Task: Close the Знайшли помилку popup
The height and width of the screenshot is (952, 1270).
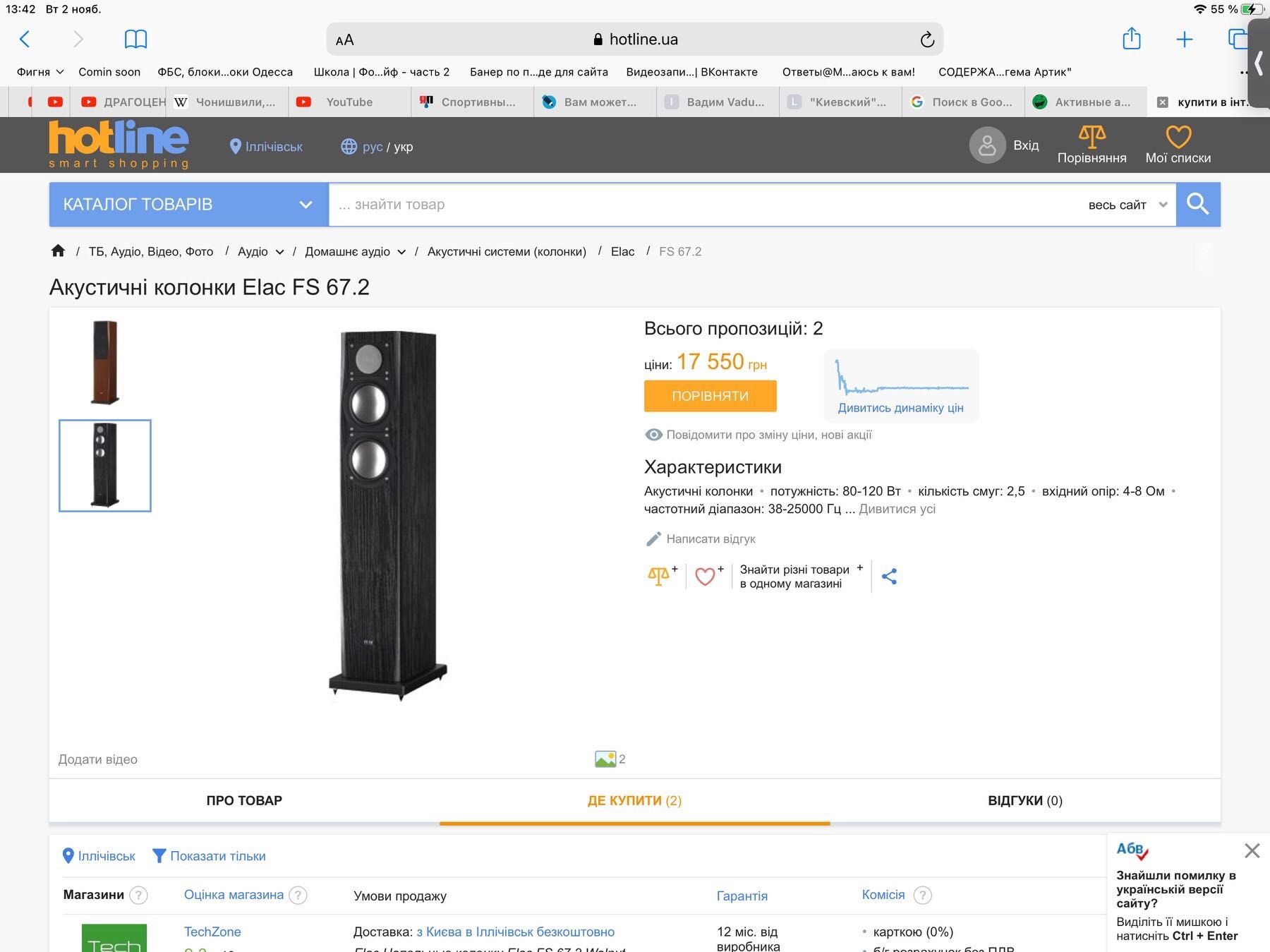Action: 1252,850
